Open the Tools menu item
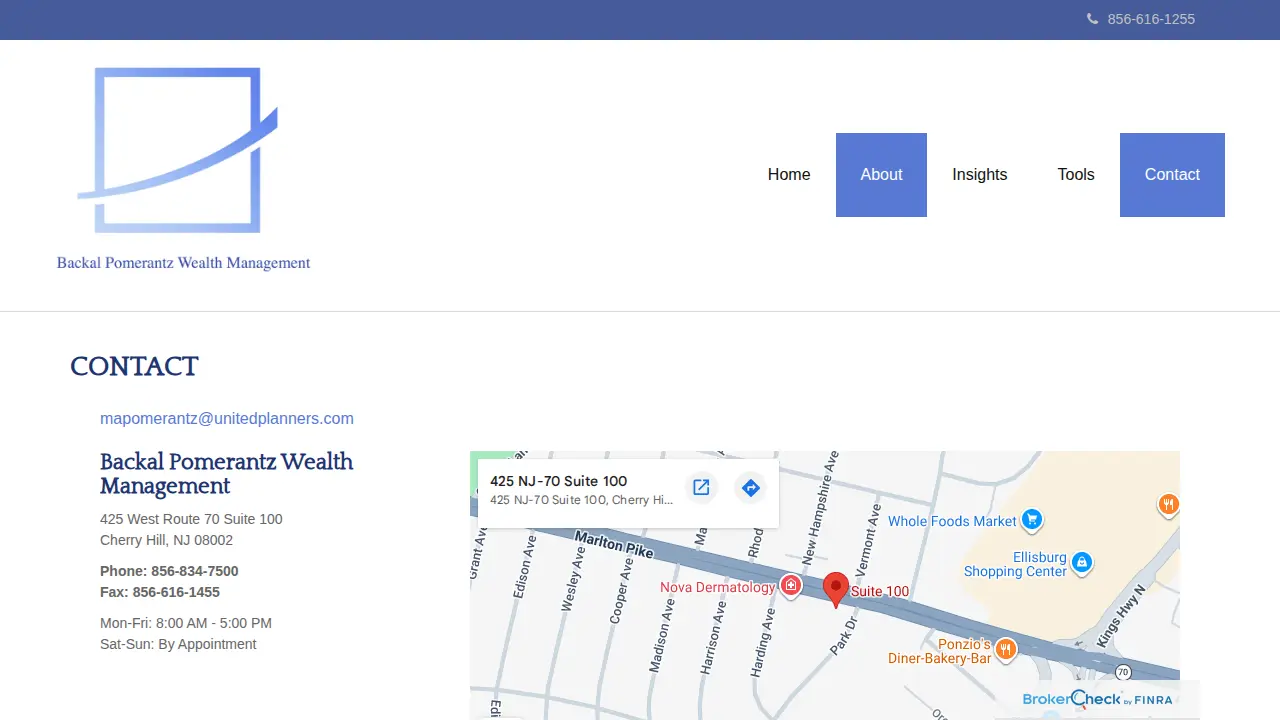Screen dimensions: 1280x720 pyautogui.click(x=1076, y=175)
